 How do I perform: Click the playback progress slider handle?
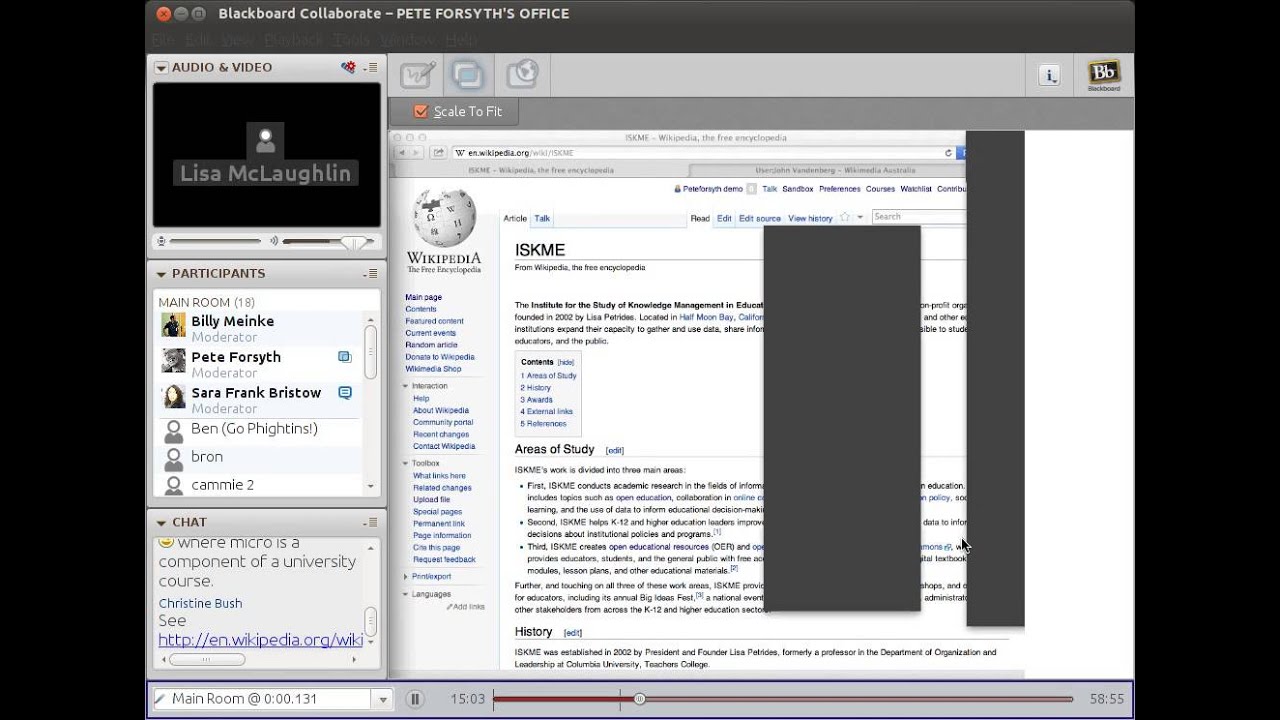(x=639, y=699)
